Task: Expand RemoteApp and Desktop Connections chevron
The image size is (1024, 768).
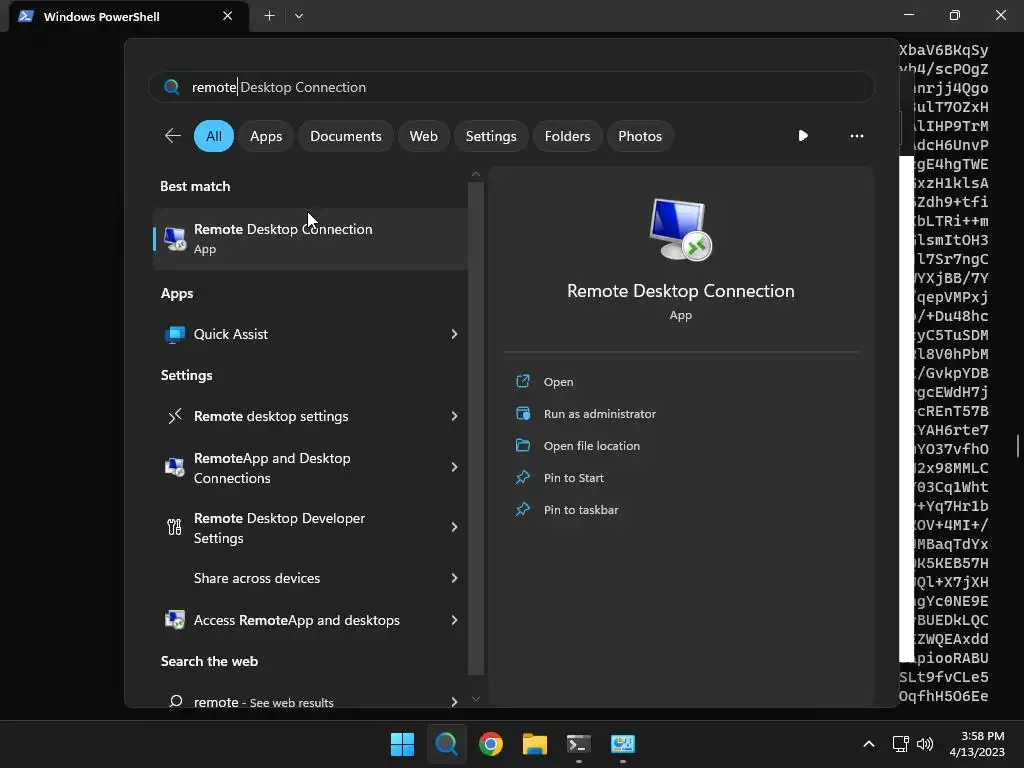Action: pos(454,467)
